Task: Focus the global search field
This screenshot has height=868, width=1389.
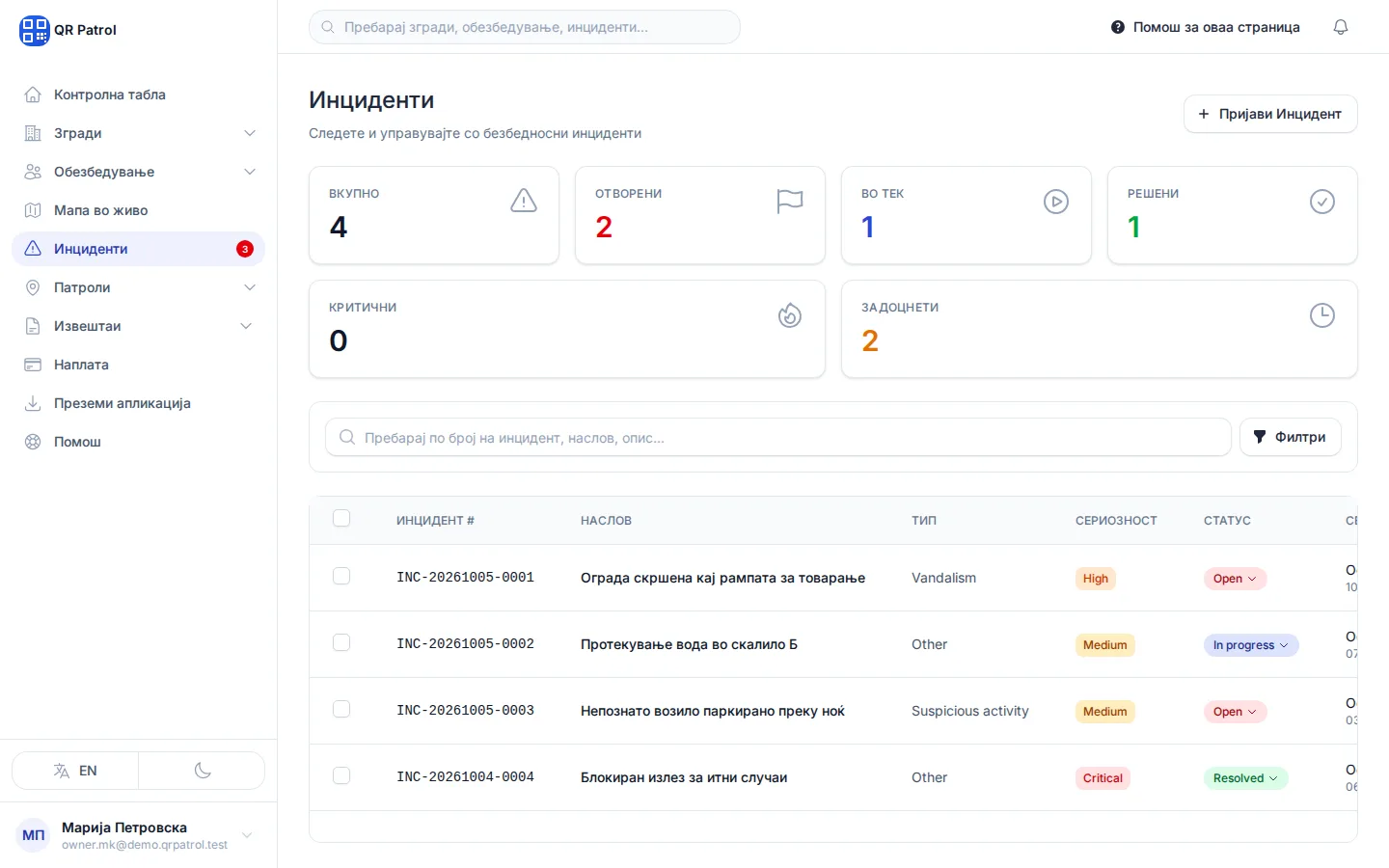Action: click(x=525, y=27)
